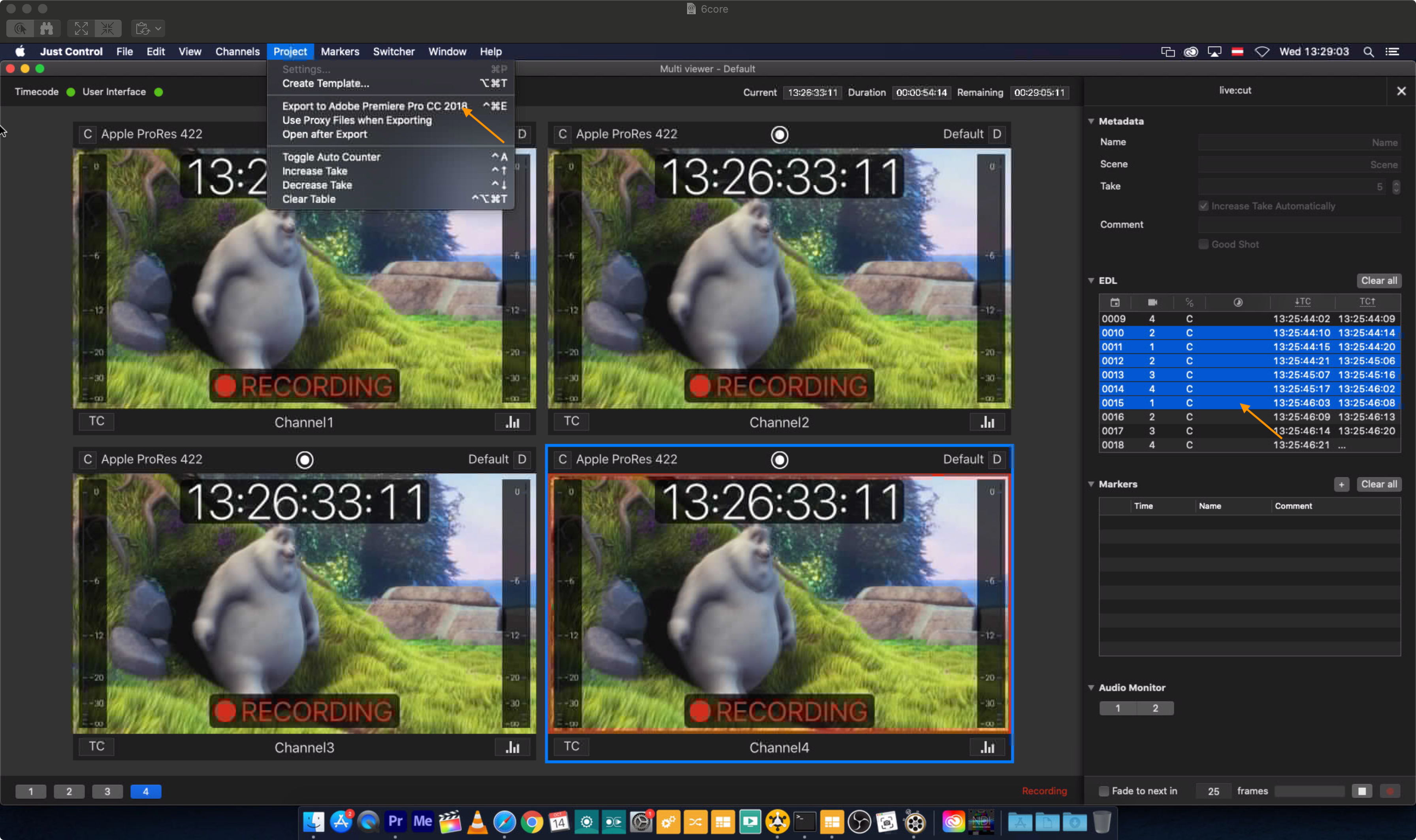Click Clear all button in EDL section

pyautogui.click(x=1378, y=281)
